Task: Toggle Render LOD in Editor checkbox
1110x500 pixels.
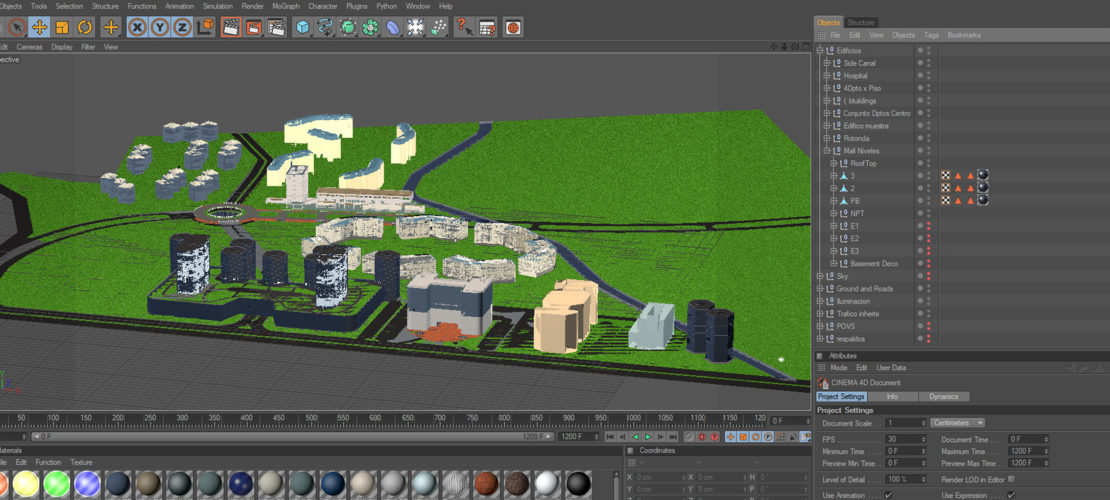Action: tap(1011, 479)
